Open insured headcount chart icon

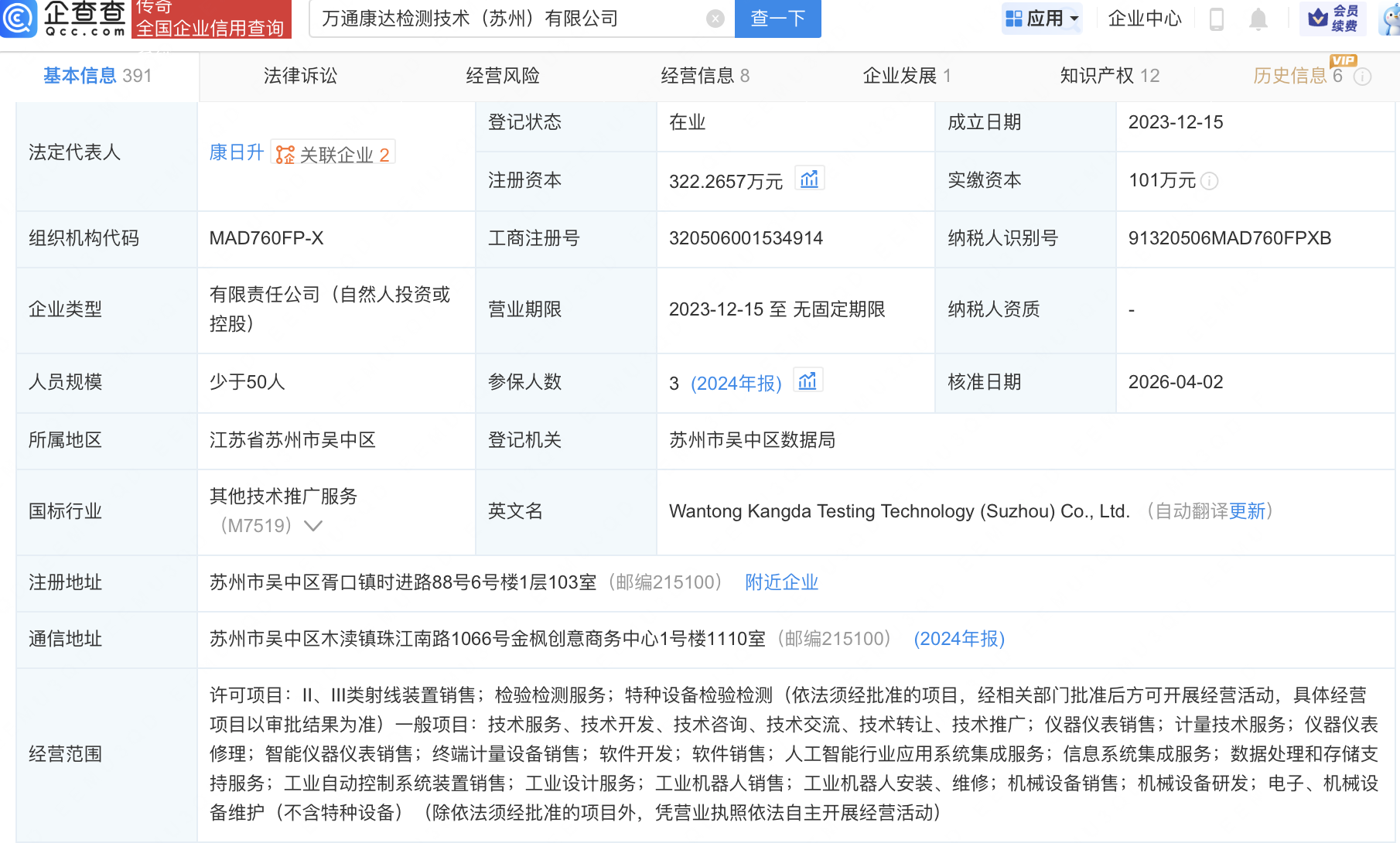point(808,381)
